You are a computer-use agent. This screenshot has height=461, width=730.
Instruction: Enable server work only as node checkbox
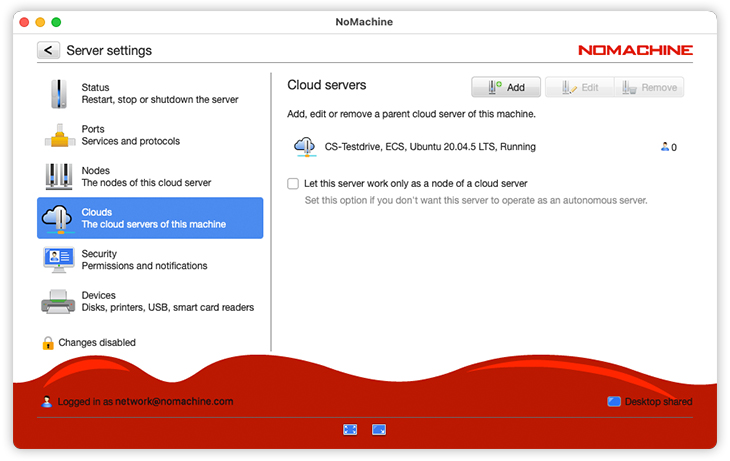coord(293,184)
